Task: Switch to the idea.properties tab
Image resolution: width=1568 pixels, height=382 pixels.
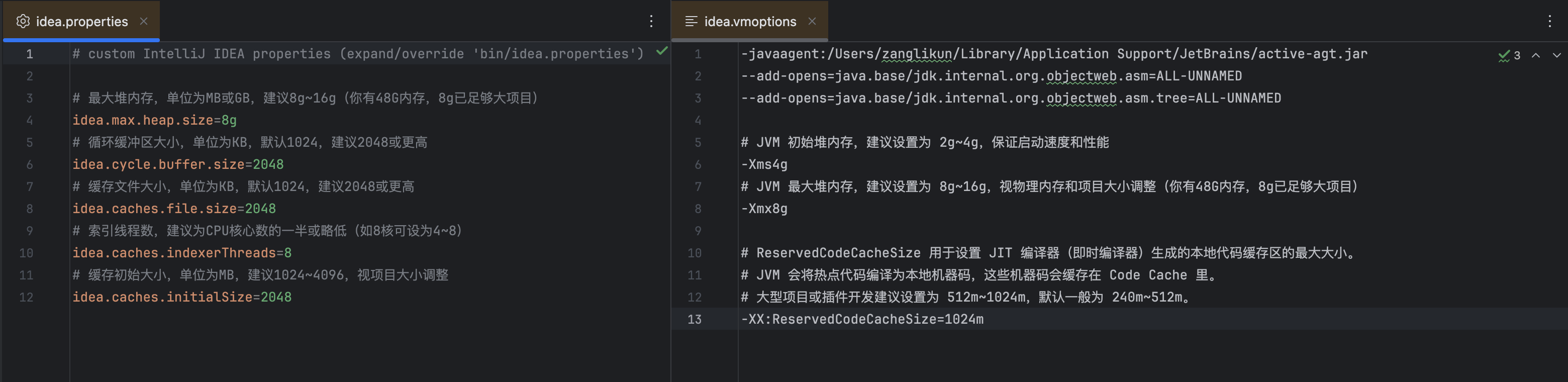Action: point(81,22)
